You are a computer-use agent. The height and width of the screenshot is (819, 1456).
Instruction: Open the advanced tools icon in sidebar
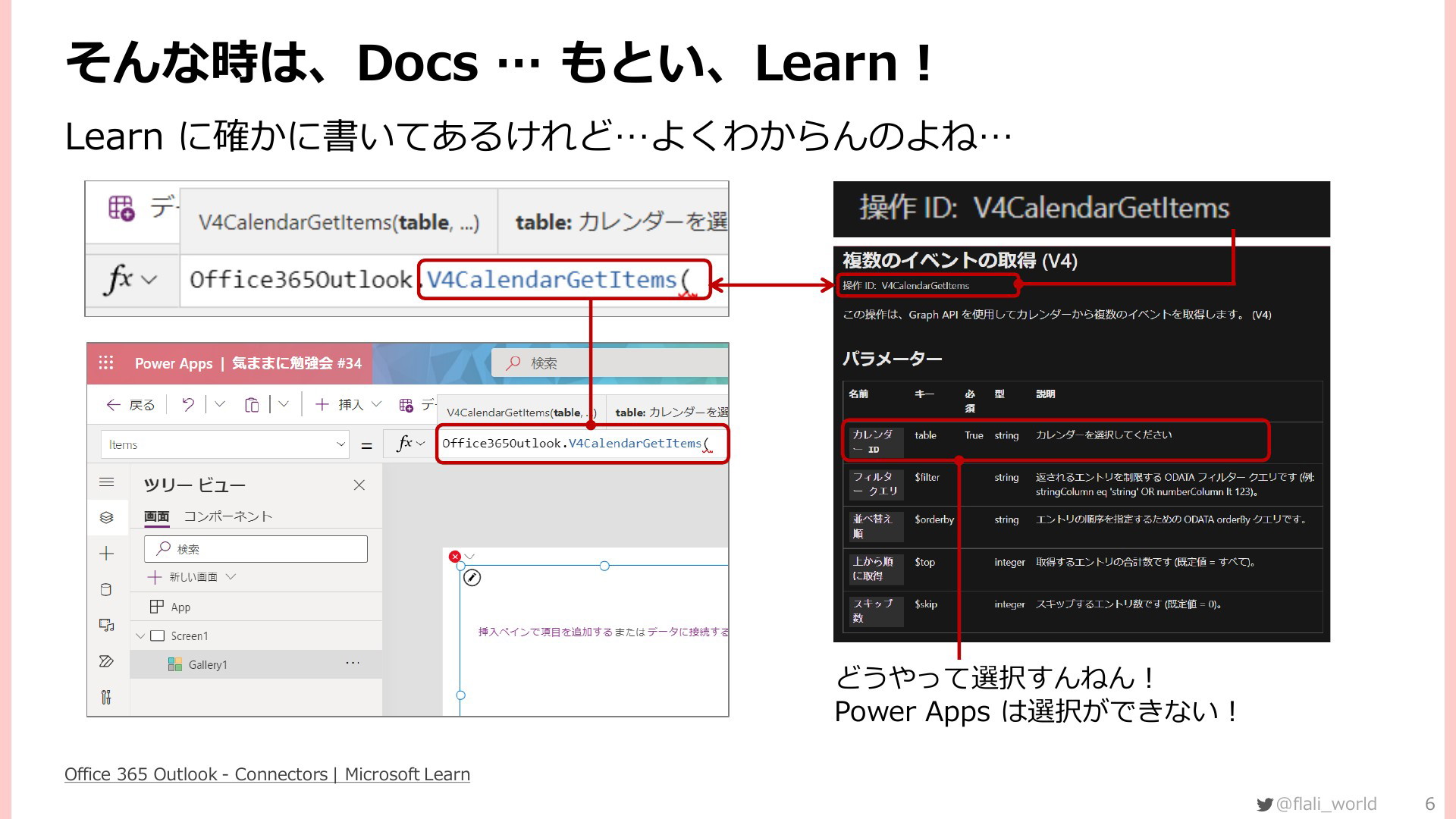(106, 697)
